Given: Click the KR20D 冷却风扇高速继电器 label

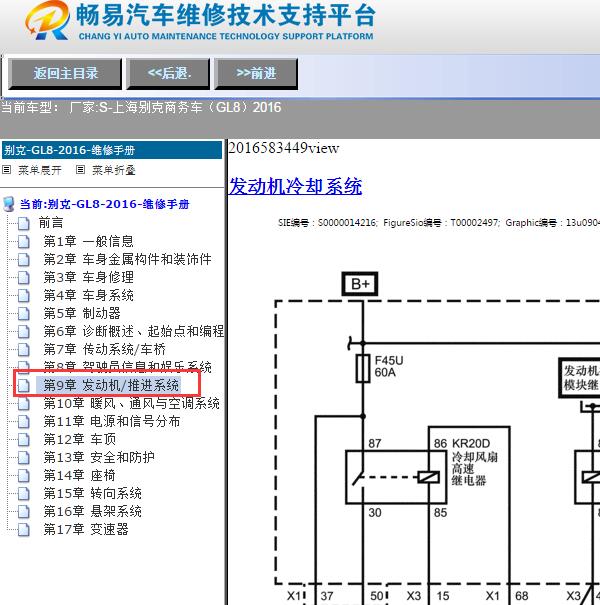Looking at the screenshot, I should click(x=475, y=462).
